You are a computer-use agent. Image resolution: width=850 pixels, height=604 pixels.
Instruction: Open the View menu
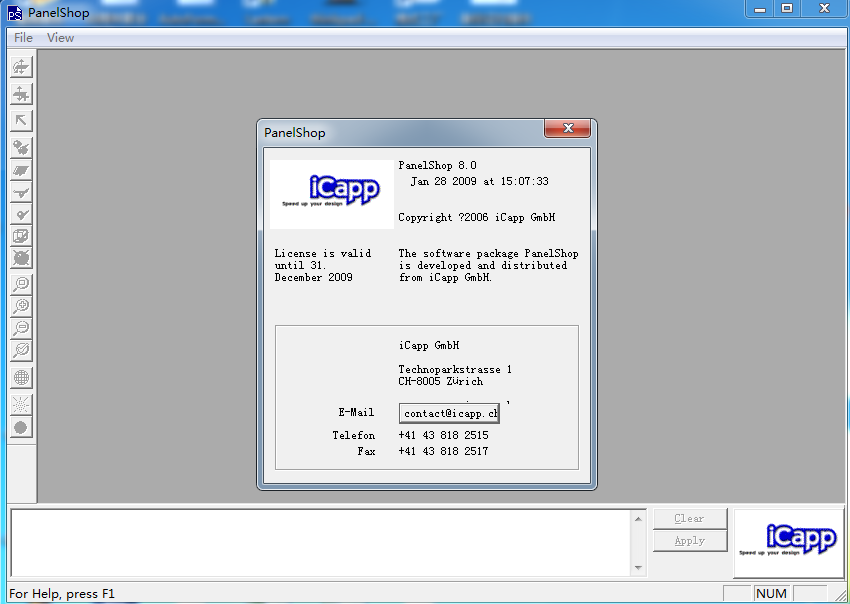(x=60, y=37)
